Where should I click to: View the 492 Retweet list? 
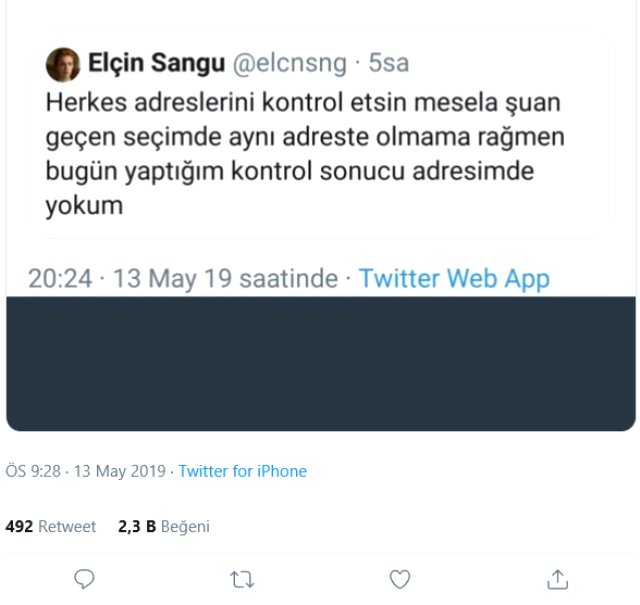(x=51, y=526)
